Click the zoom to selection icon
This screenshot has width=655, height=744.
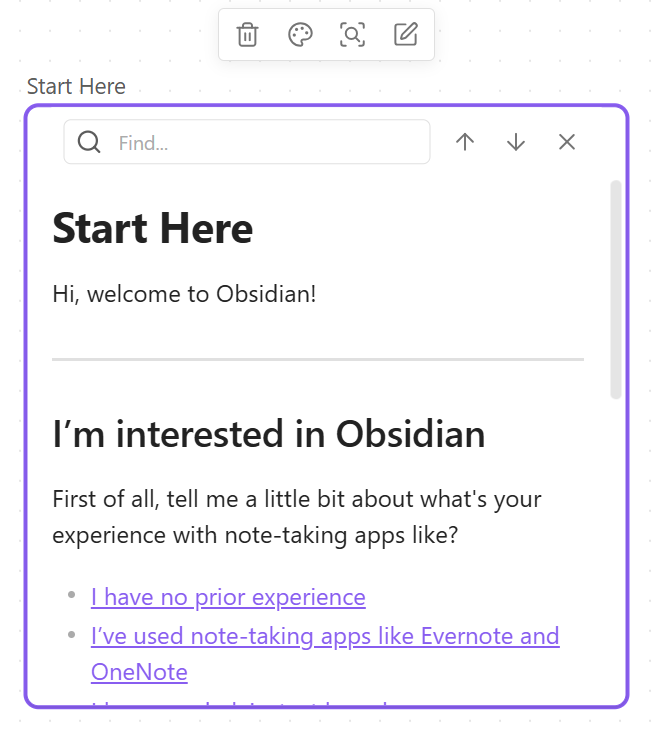point(352,35)
